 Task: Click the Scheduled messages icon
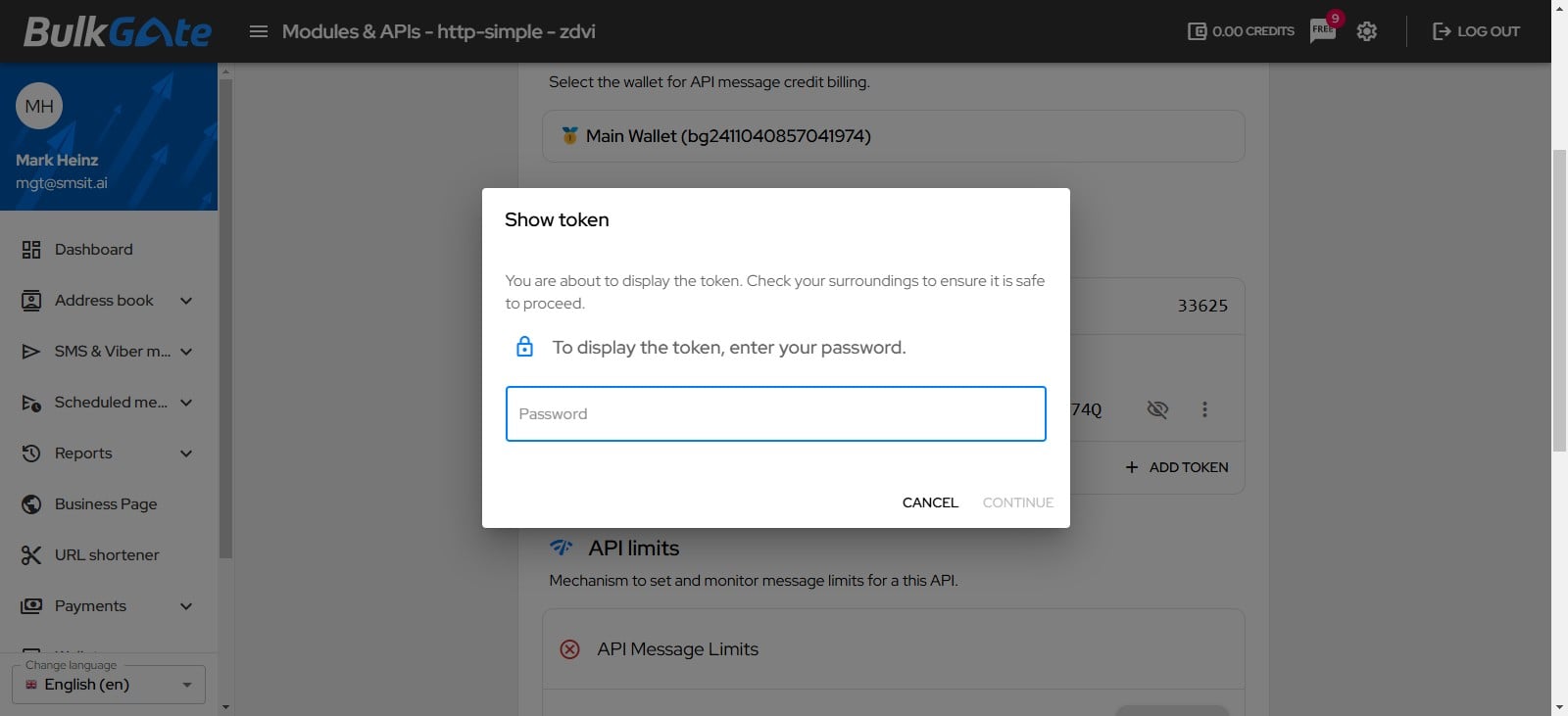click(x=30, y=402)
